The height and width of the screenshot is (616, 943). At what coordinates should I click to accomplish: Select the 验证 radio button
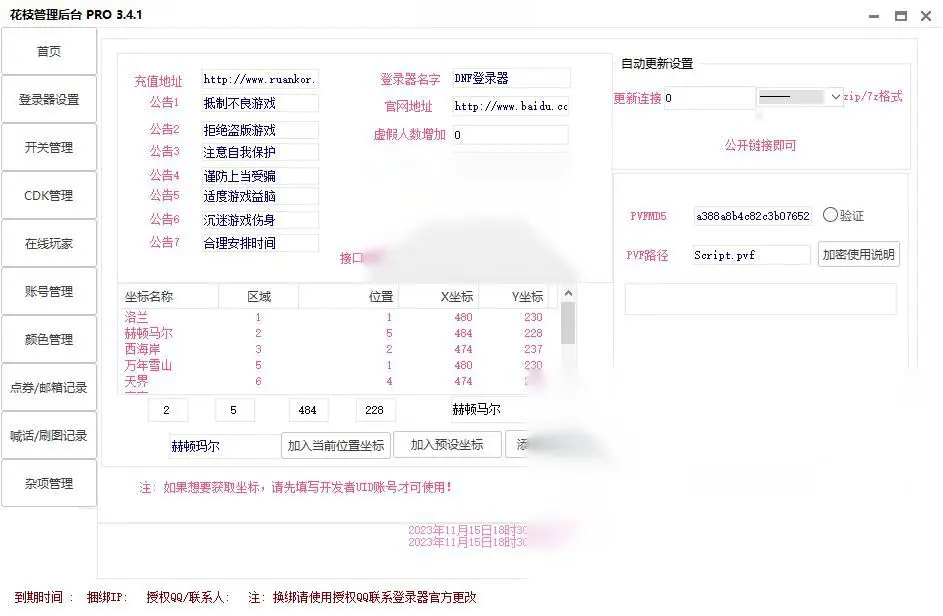[830, 215]
